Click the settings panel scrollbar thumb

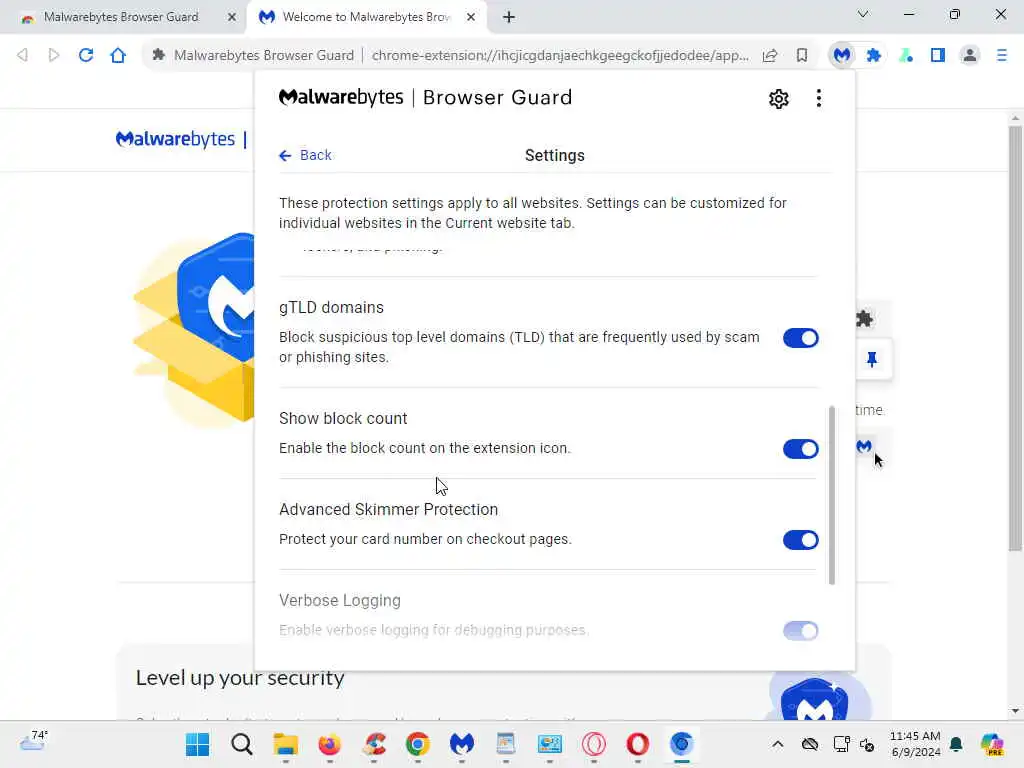pyautogui.click(x=831, y=495)
